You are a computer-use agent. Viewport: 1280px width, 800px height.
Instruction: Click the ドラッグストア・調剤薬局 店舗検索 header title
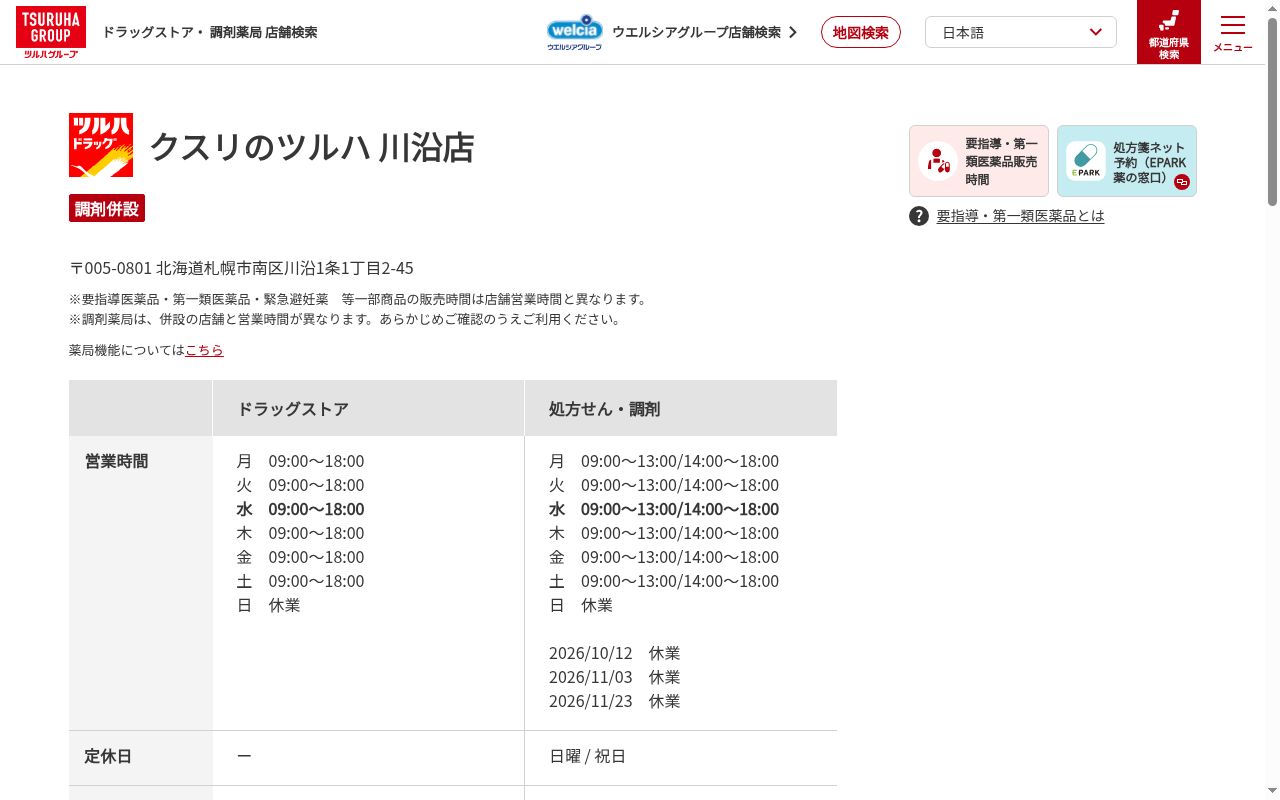pos(210,32)
